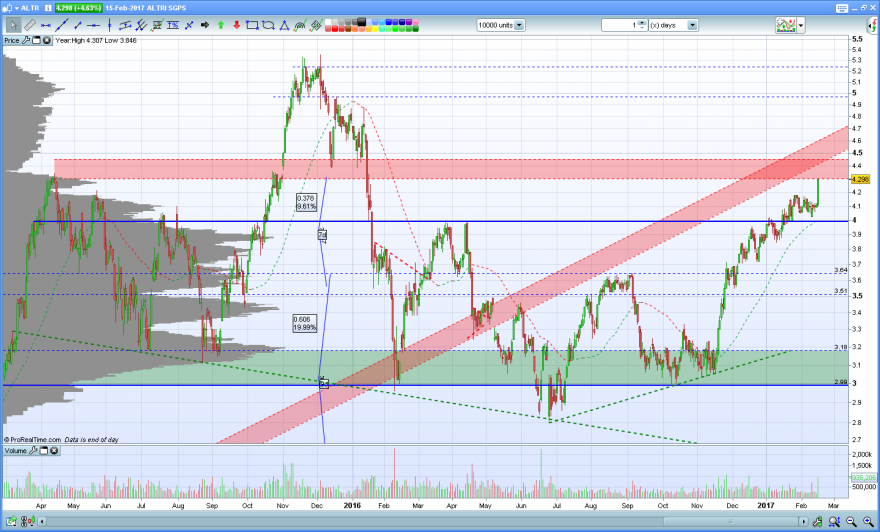The width and height of the screenshot is (880, 532).
Task: Click the 4.298 (+4.63%) price badge
Action: 79,8
